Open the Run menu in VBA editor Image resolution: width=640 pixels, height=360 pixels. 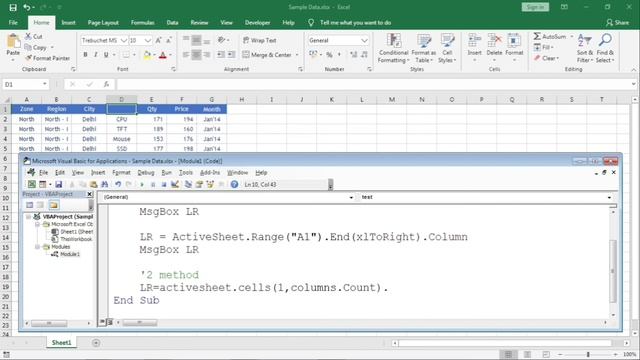(x=167, y=173)
